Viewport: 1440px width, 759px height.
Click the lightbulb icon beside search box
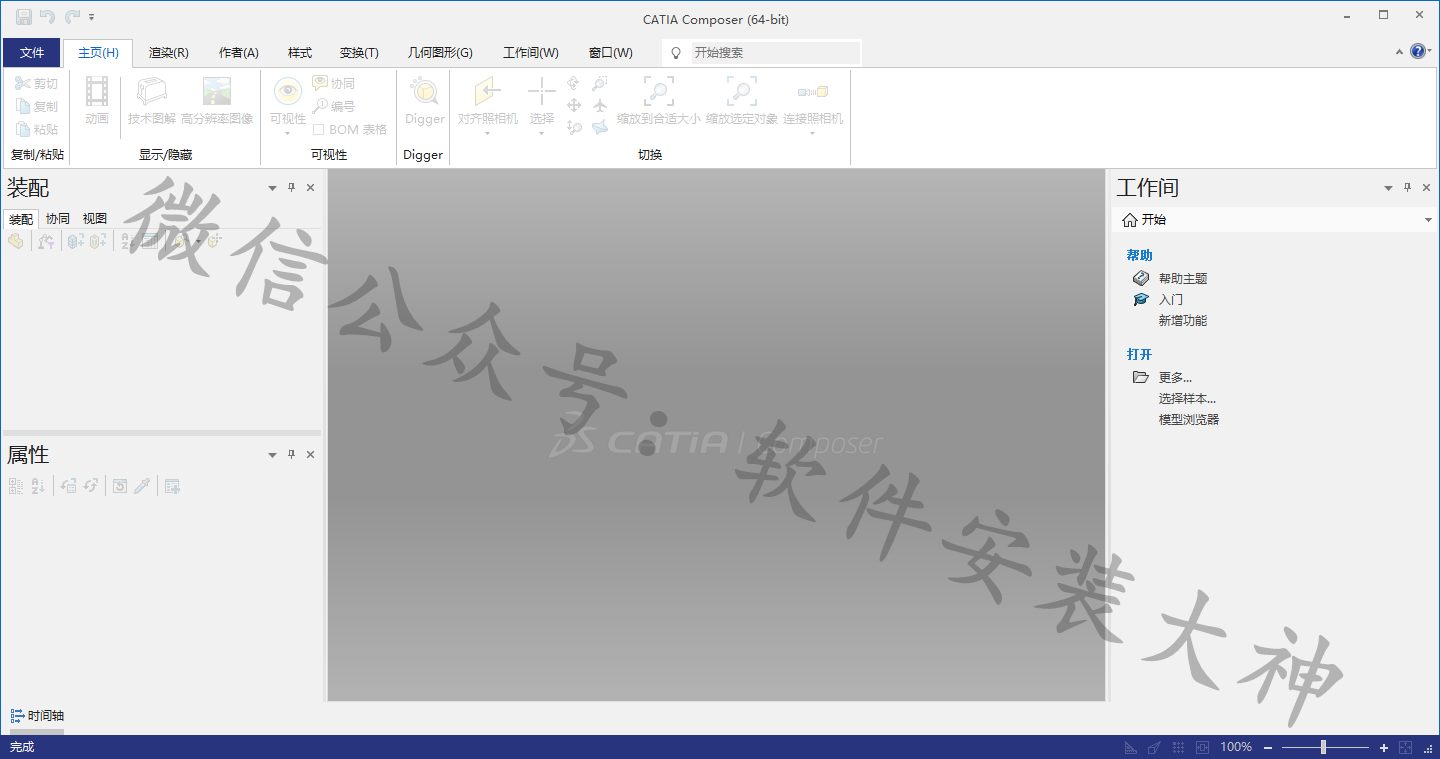point(676,53)
